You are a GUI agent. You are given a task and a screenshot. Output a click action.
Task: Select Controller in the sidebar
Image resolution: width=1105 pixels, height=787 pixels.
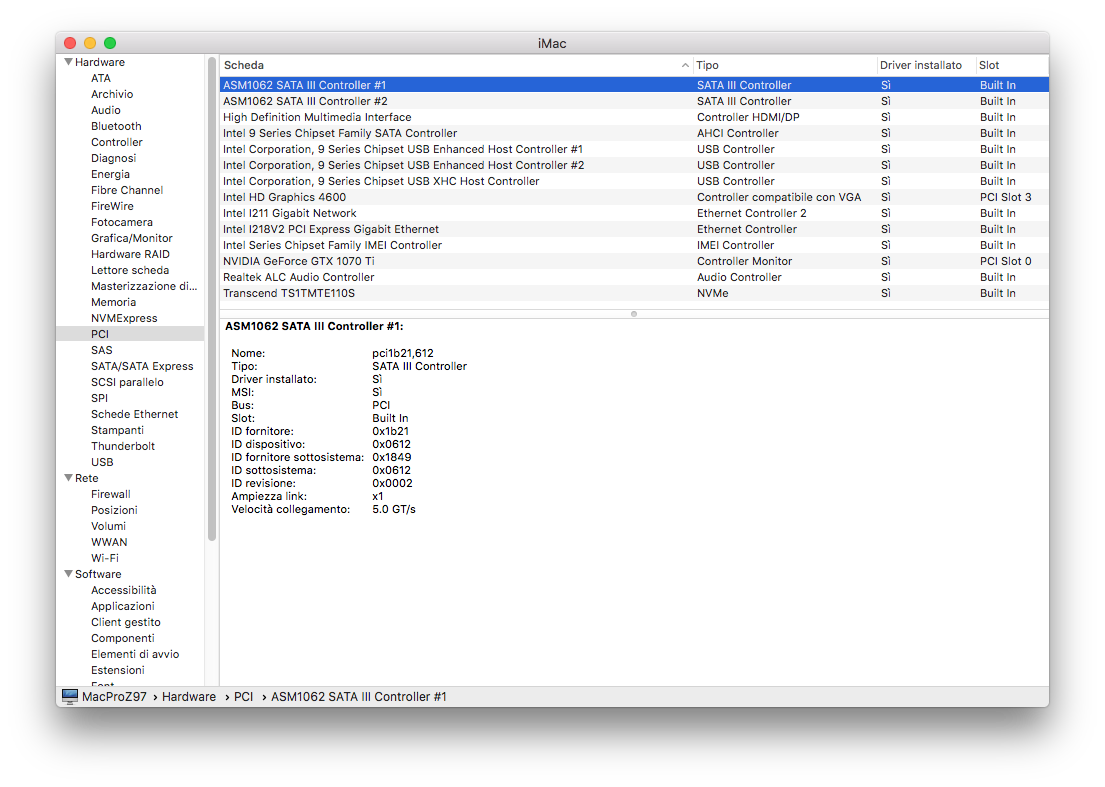coord(116,142)
